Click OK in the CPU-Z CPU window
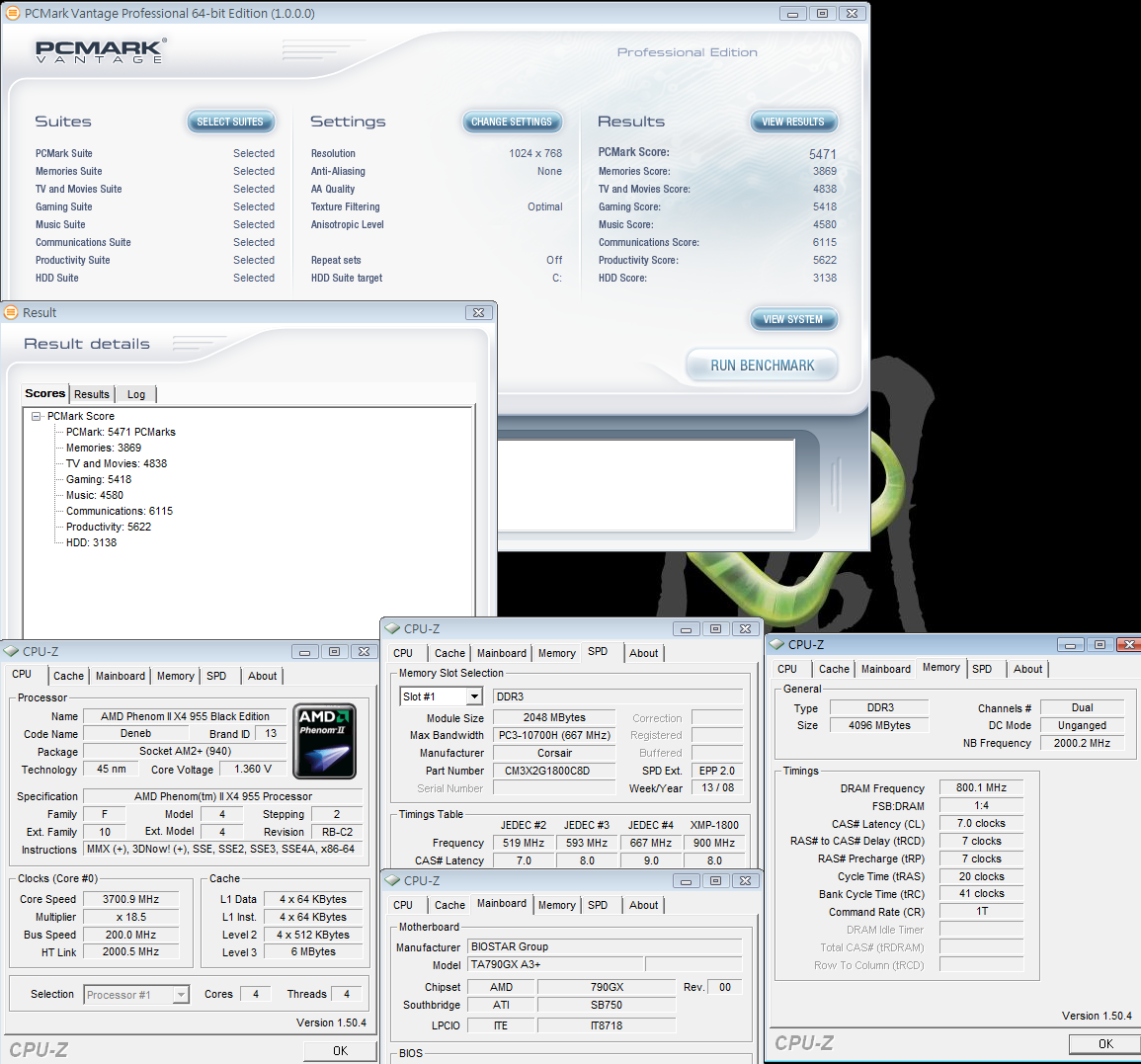 [341, 1050]
